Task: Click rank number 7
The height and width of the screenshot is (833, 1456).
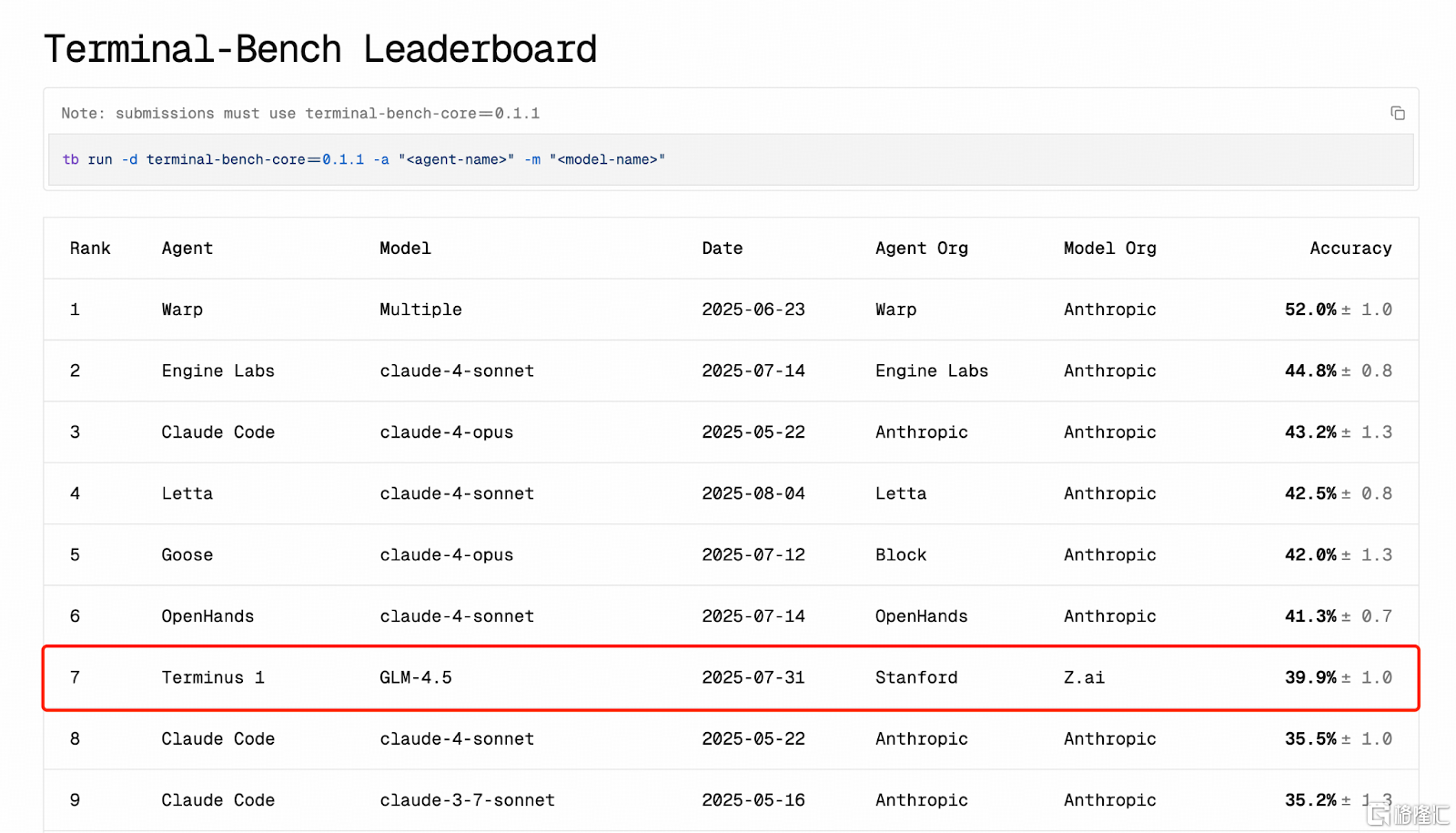Action: [x=75, y=677]
